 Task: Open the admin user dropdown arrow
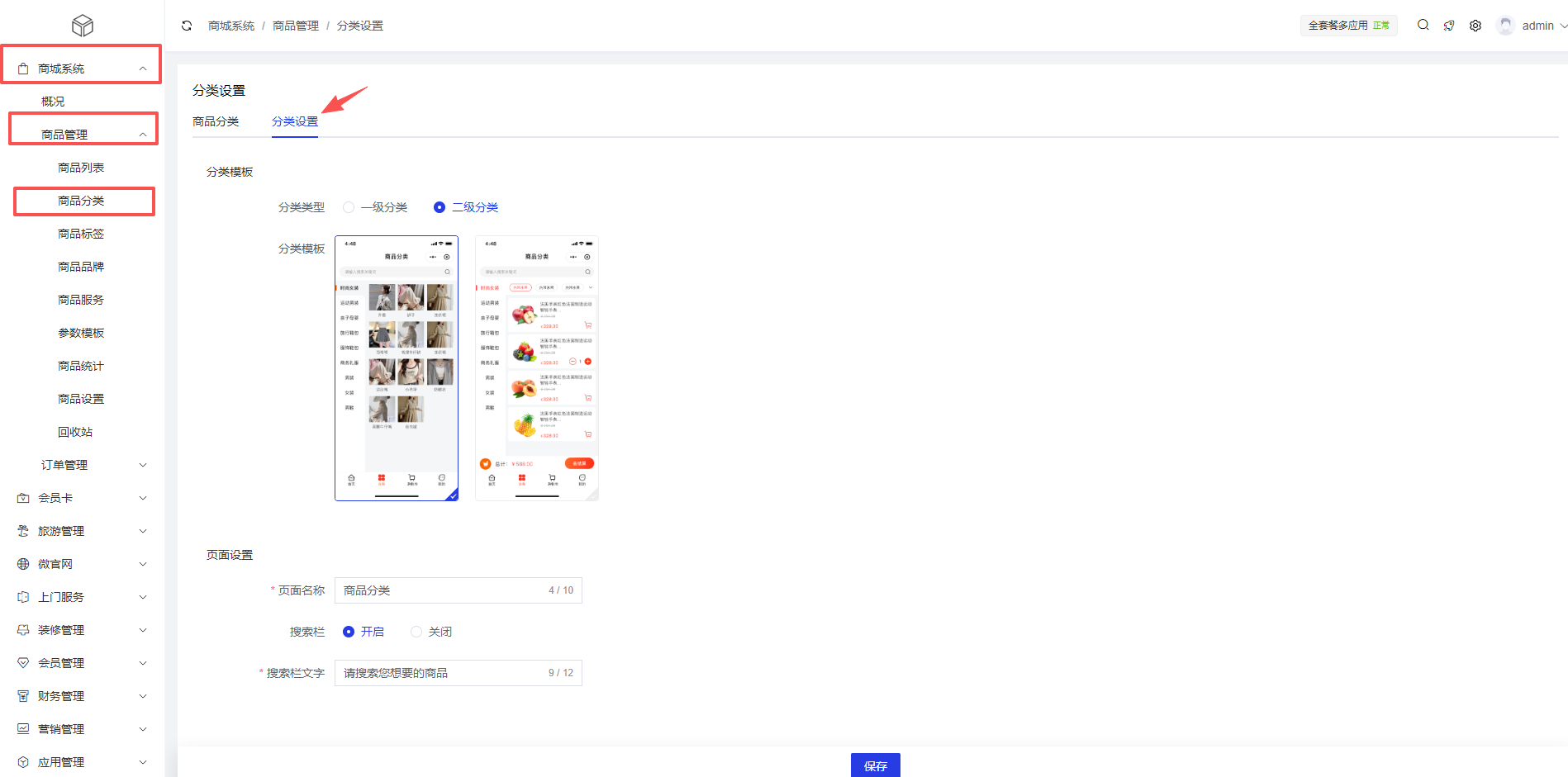(x=1563, y=26)
